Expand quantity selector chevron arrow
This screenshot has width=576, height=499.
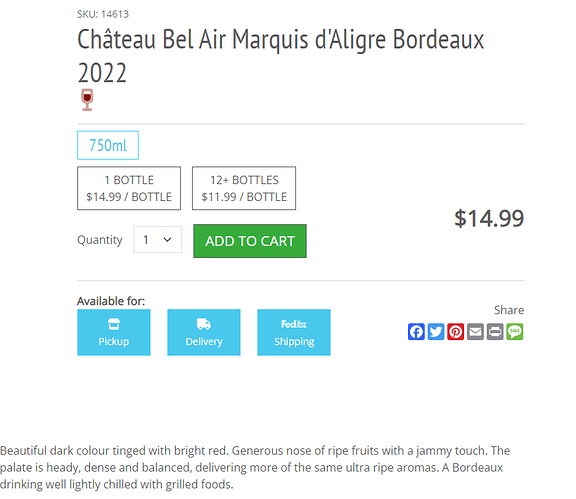click(168, 240)
